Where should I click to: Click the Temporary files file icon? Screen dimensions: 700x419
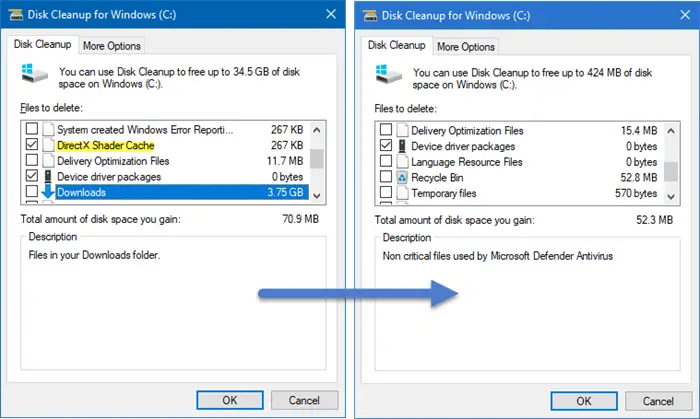click(402, 193)
